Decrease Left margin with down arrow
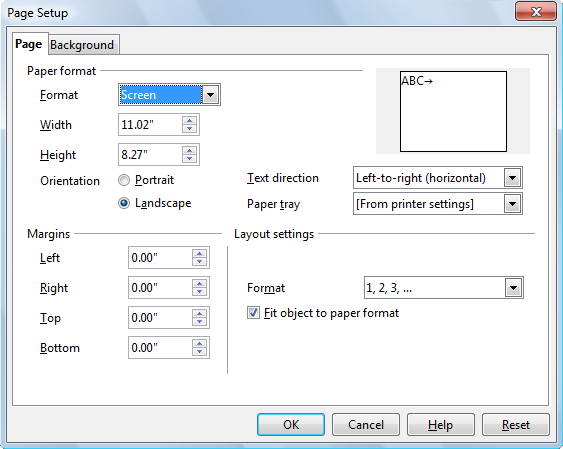This screenshot has width=563, height=449. (200, 262)
